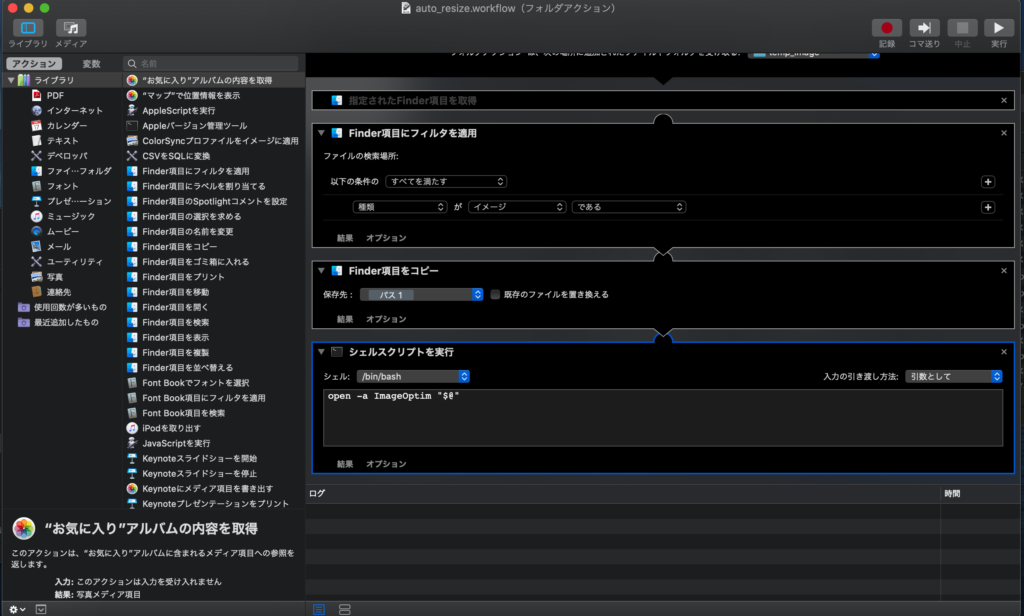Click the shell script text area
The width and height of the screenshot is (1024, 616).
pyautogui.click(x=663, y=418)
